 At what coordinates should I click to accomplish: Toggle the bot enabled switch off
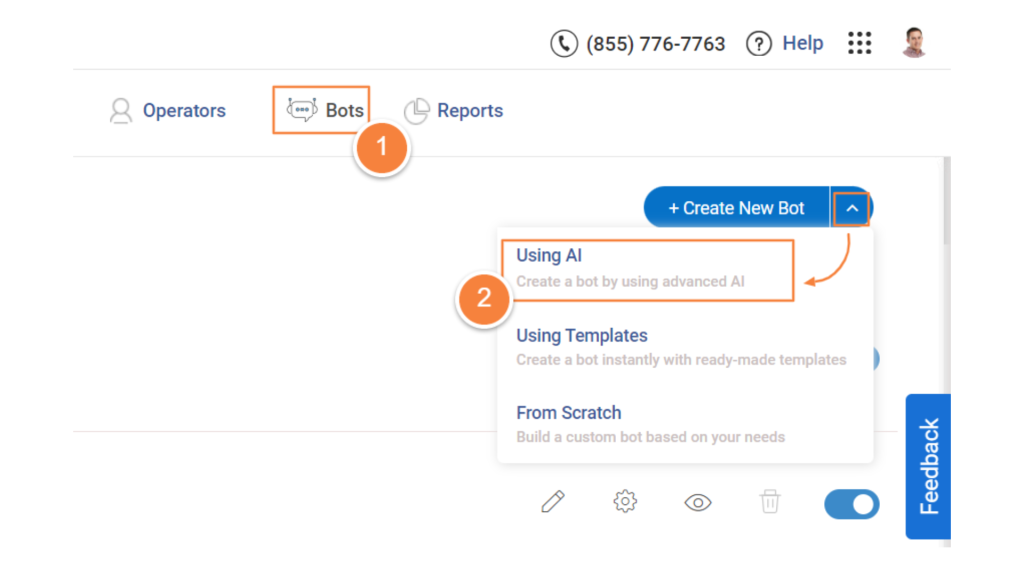click(851, 504)
